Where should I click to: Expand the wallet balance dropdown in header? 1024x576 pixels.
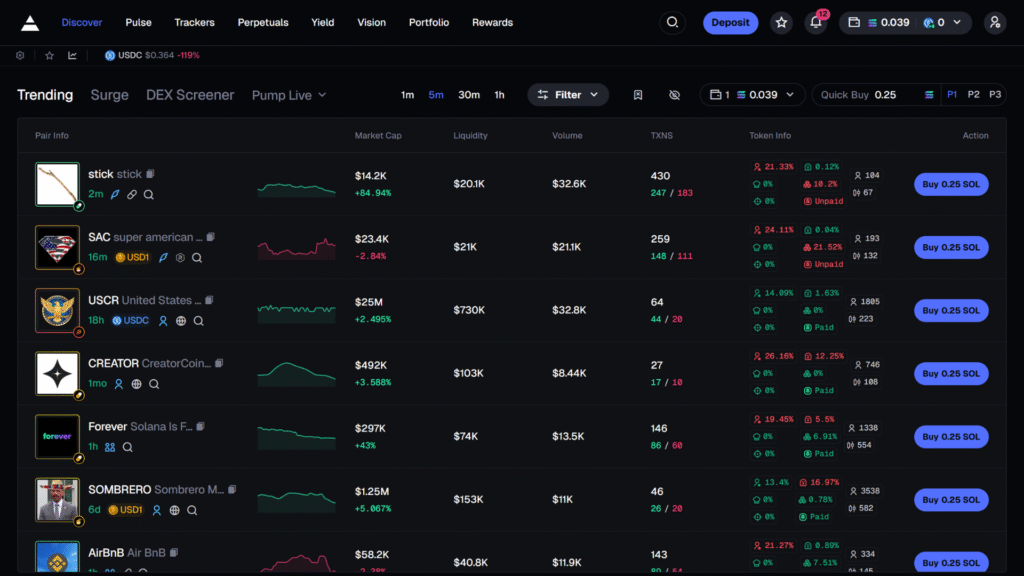tap(905, 22)
